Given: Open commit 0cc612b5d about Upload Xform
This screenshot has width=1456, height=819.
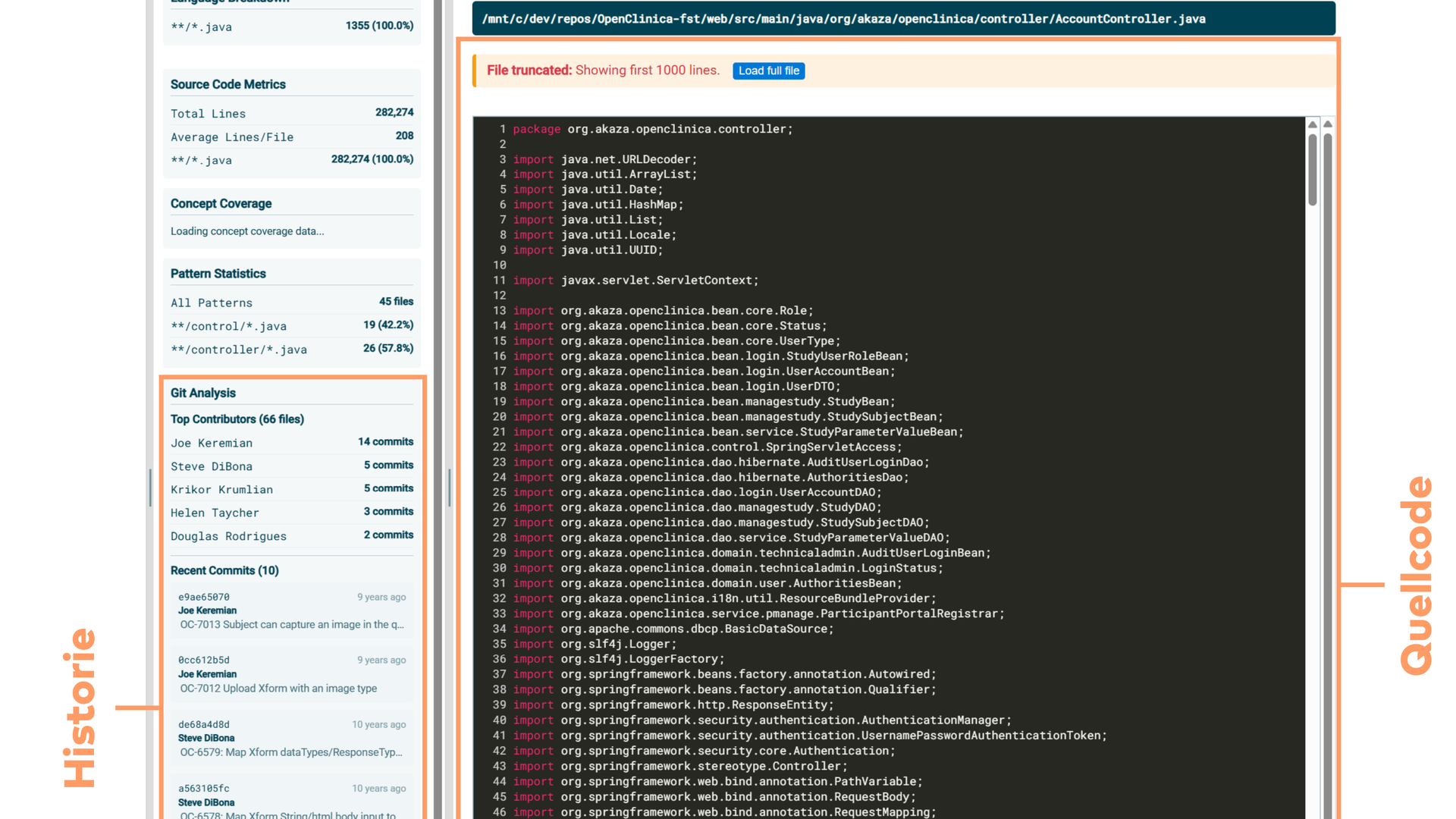Looking at the screenshot, I should [292, 674].
